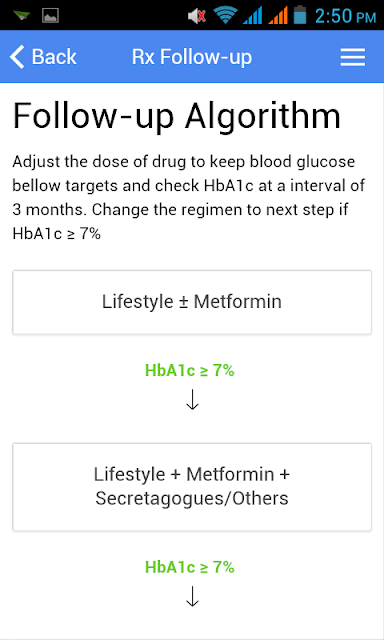Tap the paper plane notification icon
The width and height of the screenshot is (384, 640).
click(x=21, y=16)
